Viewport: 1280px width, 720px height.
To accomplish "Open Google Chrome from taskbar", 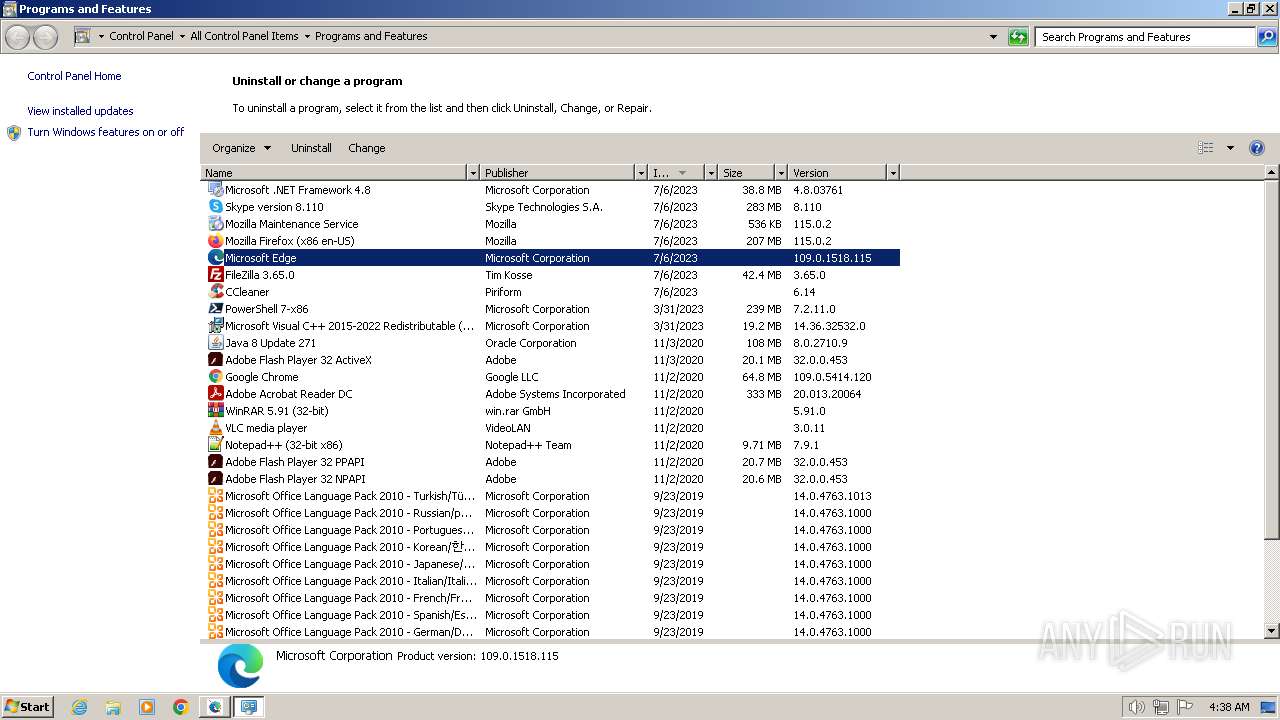I will point(181,707).
